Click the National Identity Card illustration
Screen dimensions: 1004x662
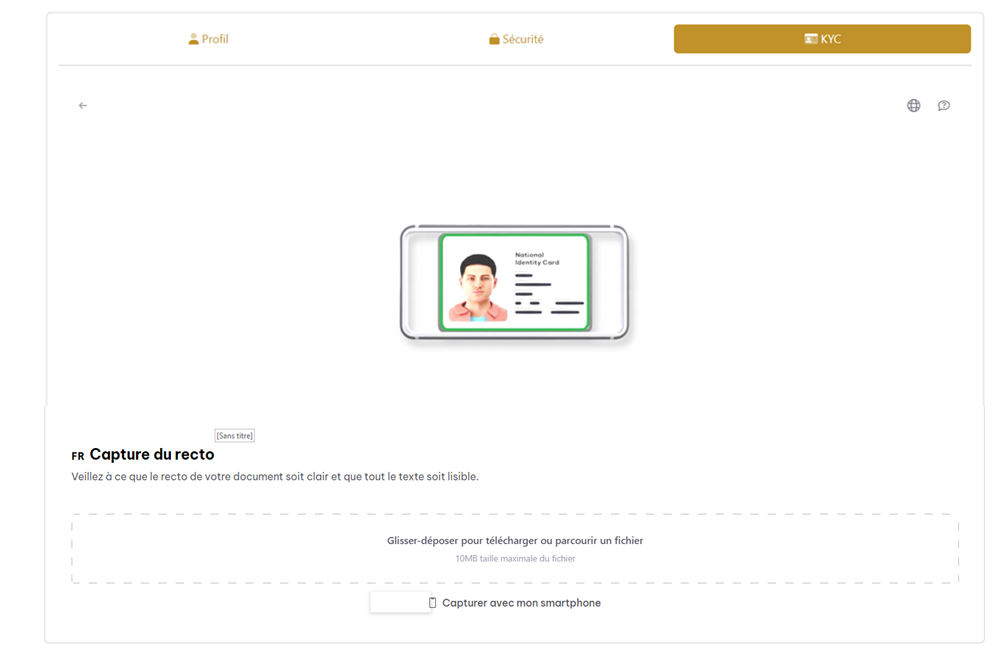(514, 282)
